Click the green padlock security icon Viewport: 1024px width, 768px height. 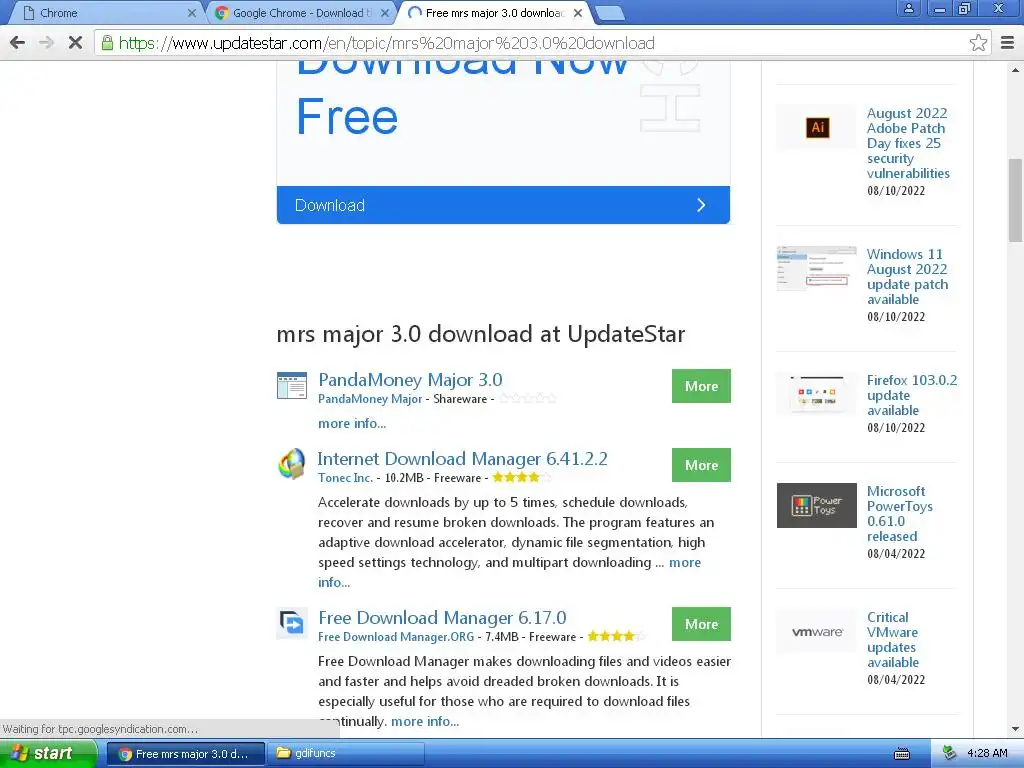pyautogui.click(x=107, y=43)
